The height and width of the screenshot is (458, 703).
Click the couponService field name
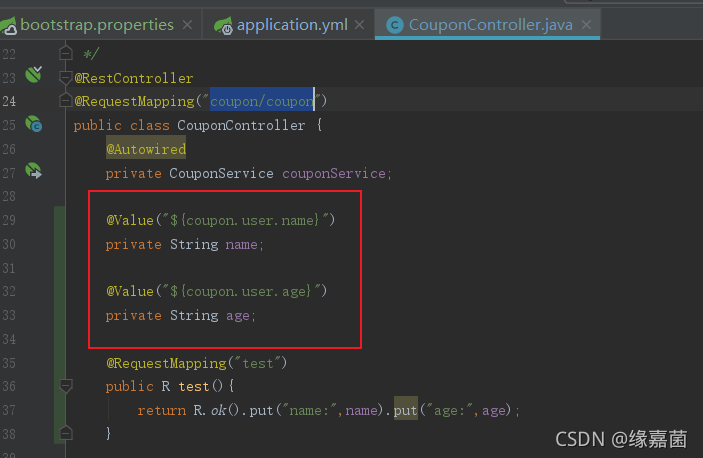click(x=334, y=173)
